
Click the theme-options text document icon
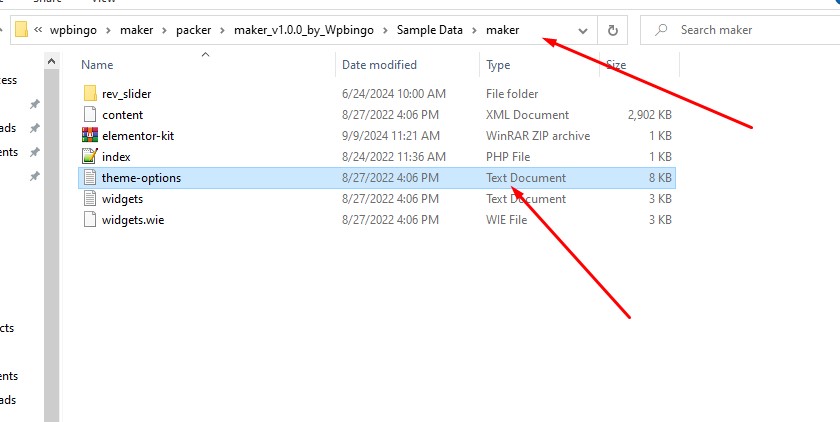(89, 178)
